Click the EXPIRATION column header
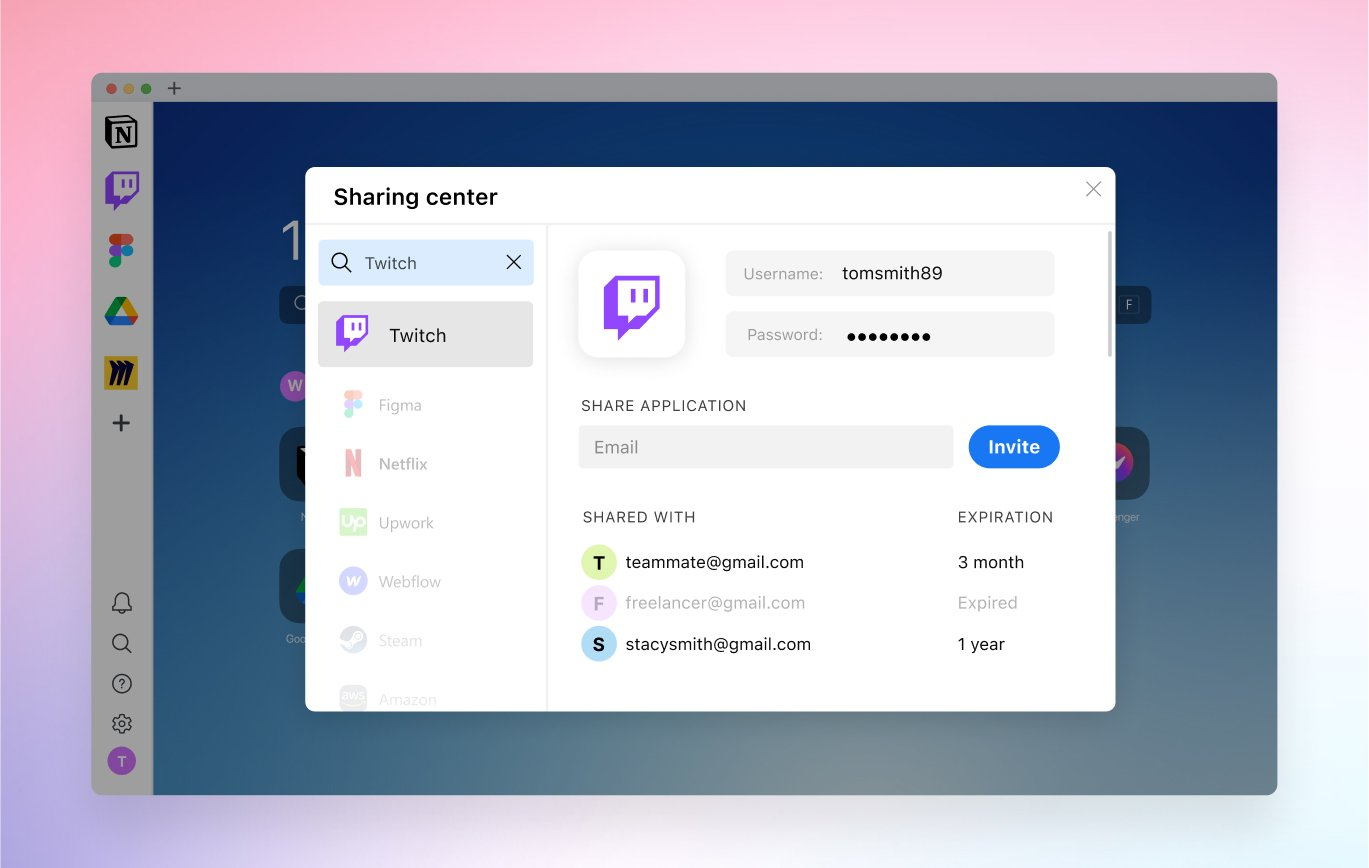 click(x=1005, y=517)
